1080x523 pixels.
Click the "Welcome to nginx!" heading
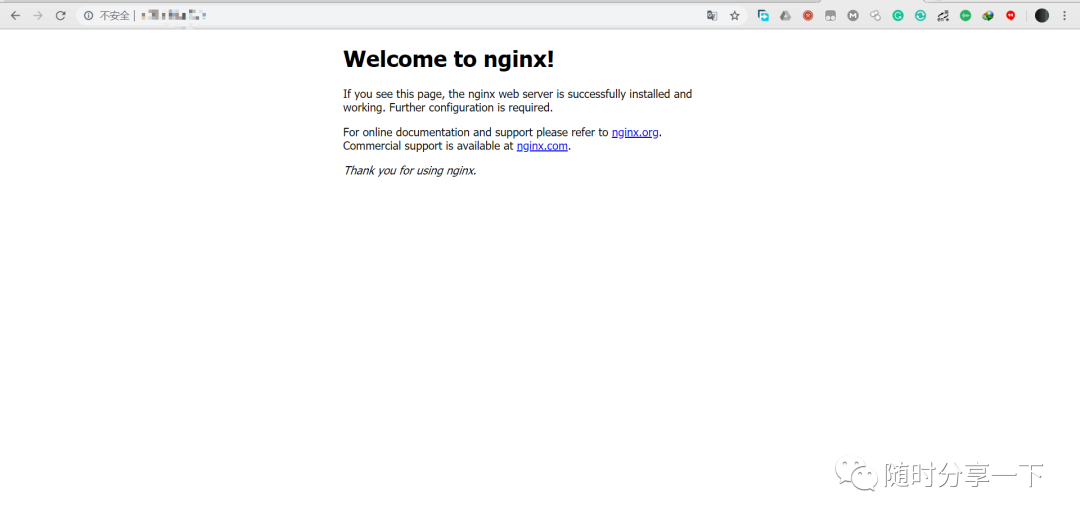point(448,59)
